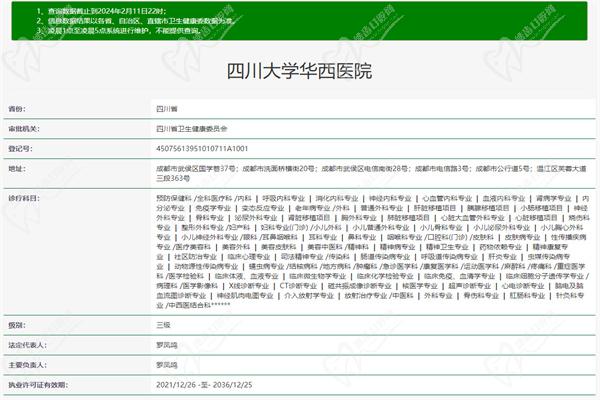Click the 地址 field label
This screenshot has height=400, width=600.
pyautogui.click(x=15, y=168)
